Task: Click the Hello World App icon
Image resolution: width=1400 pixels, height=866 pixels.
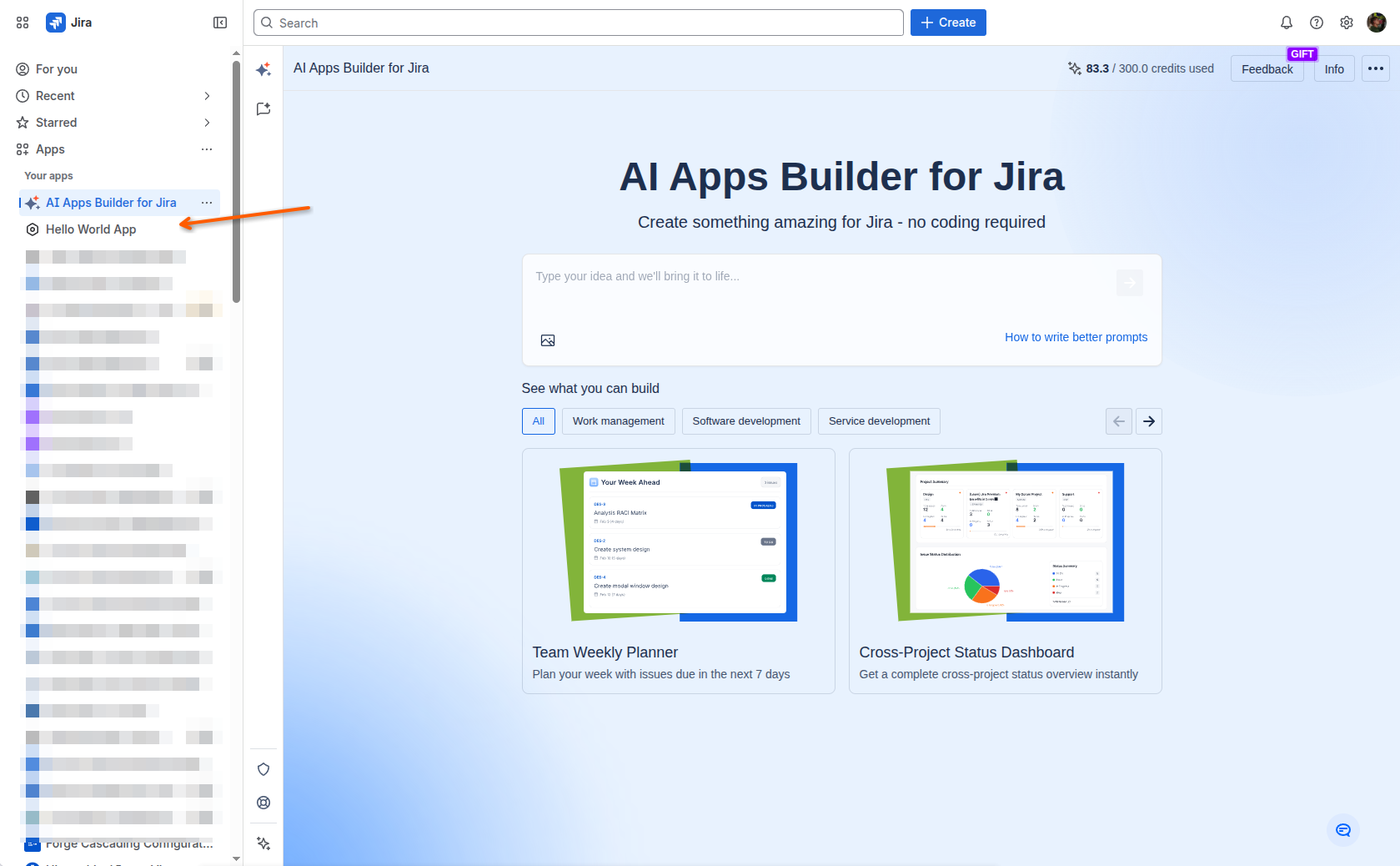Action: [33, 229]
